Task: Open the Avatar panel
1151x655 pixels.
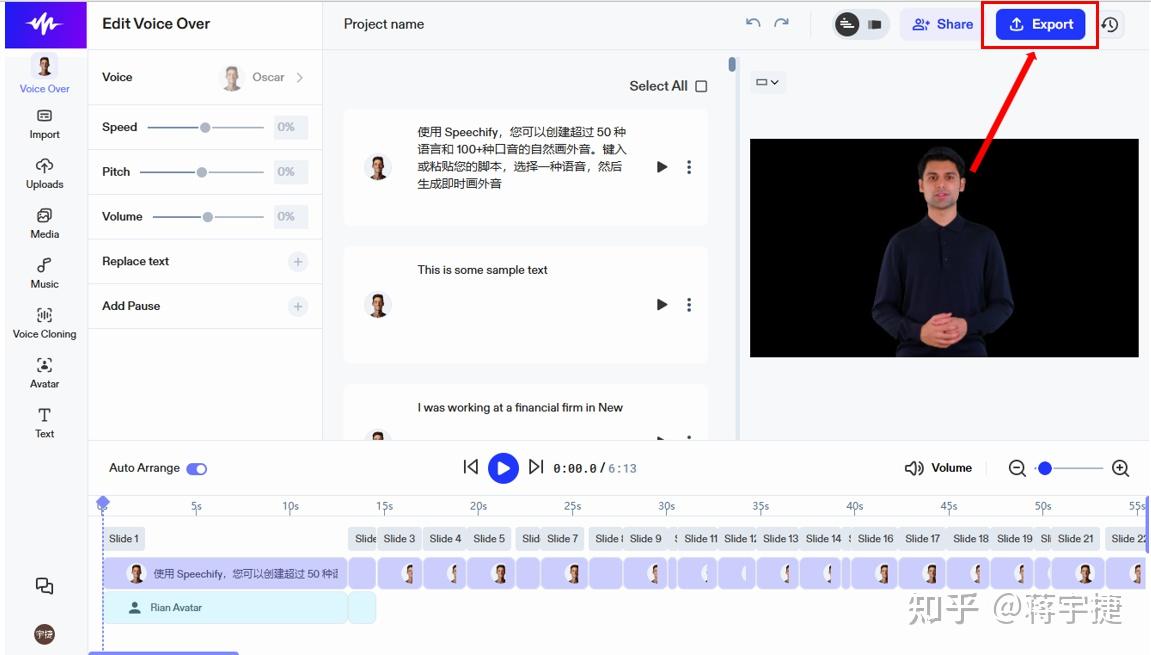Action: coord(44,370)
